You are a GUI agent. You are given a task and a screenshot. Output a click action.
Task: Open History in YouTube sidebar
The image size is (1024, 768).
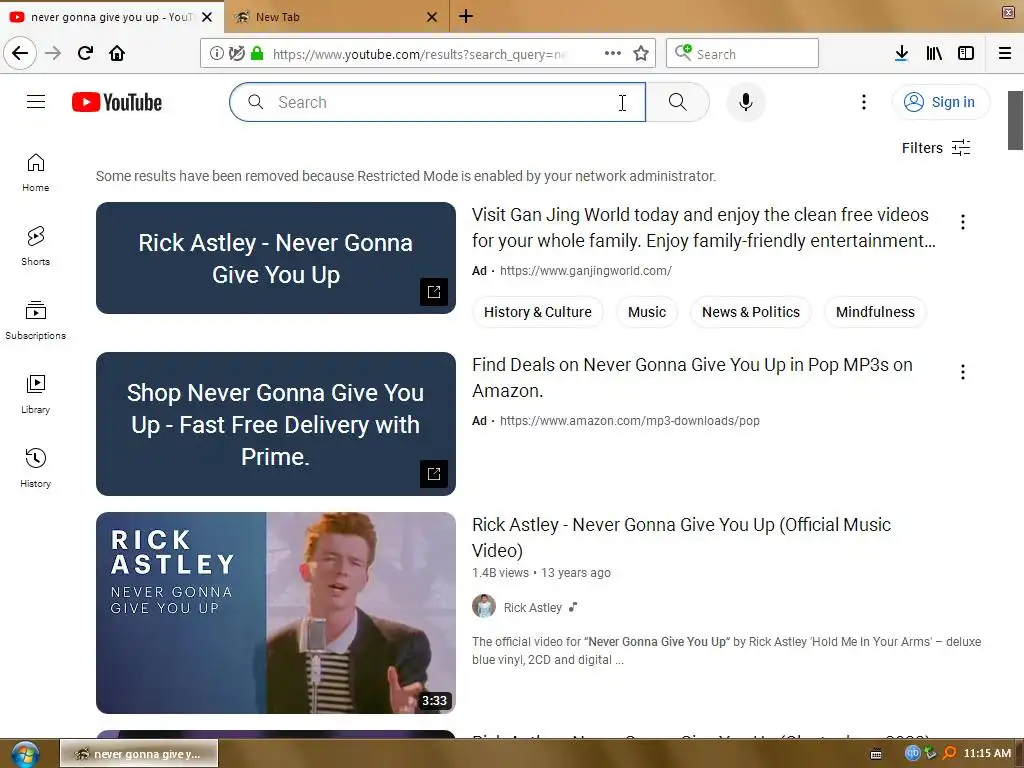pos(36,469)
